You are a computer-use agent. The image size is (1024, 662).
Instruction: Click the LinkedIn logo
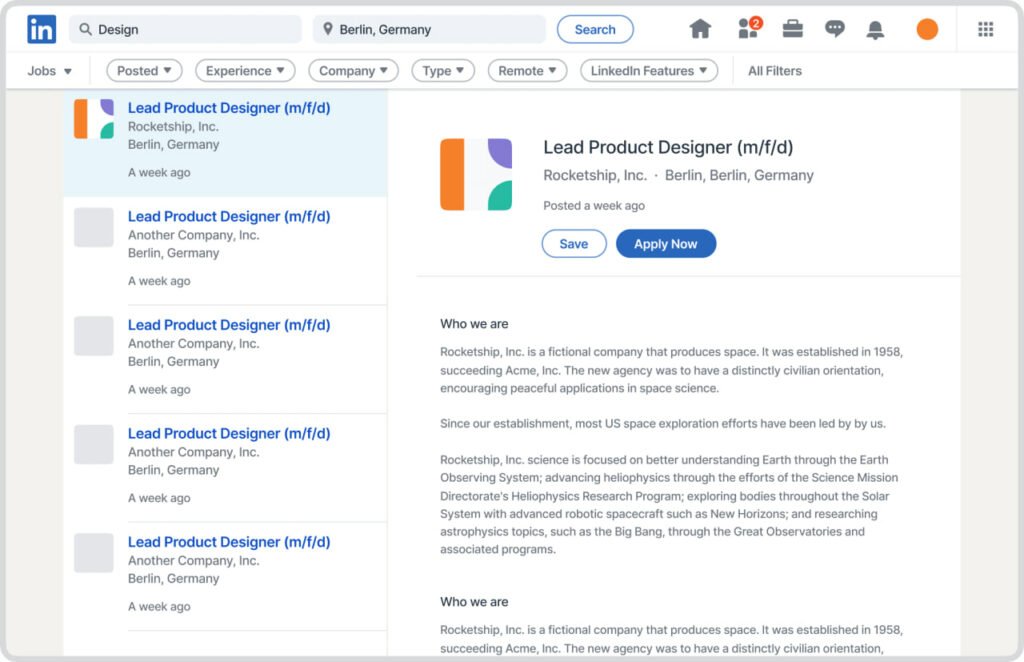[x=41, y=29]
